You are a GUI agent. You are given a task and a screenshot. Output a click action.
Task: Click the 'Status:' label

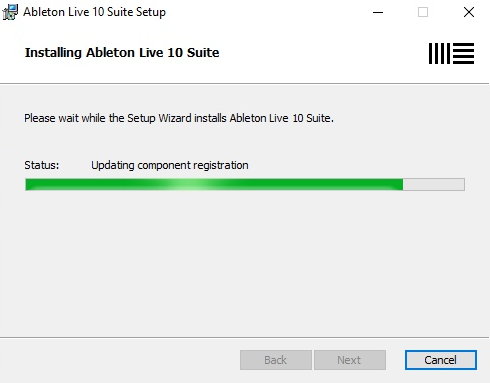click(42, 165)
